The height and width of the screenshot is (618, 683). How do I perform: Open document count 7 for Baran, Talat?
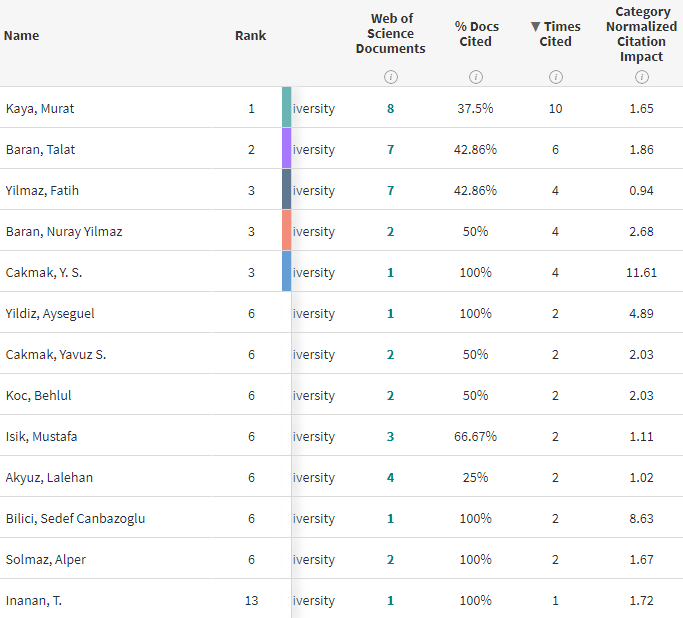point(391,149)
